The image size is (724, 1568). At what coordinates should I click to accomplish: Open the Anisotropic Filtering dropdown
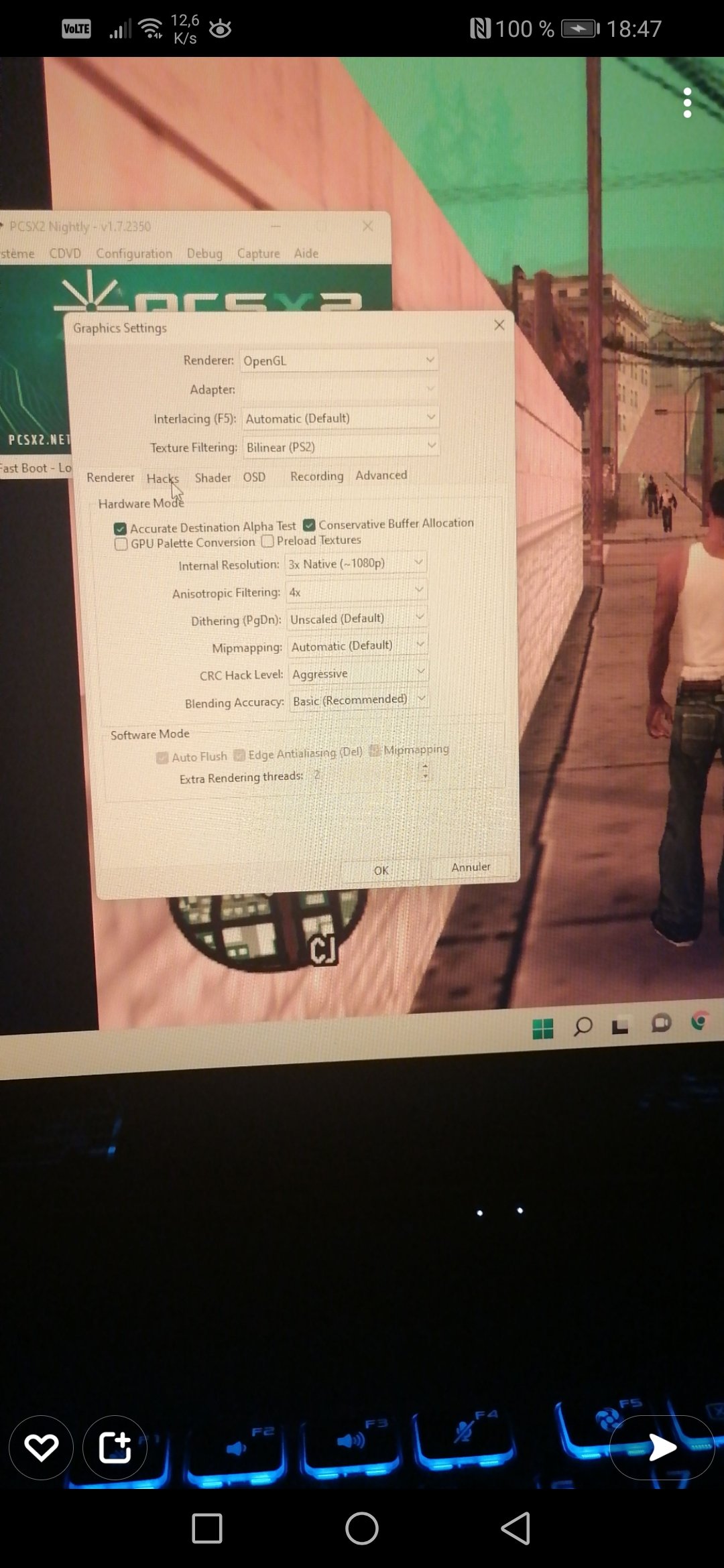tap(357, 592)
